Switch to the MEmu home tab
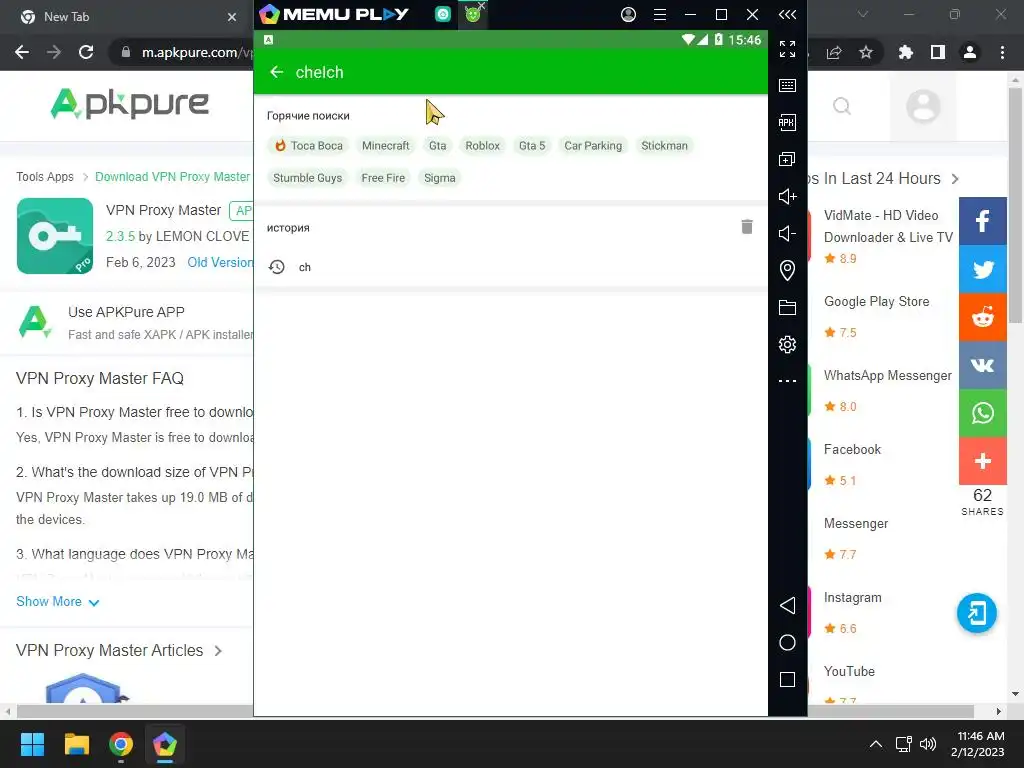Viewport: 1024px width, 768px height. click(443, 14)
